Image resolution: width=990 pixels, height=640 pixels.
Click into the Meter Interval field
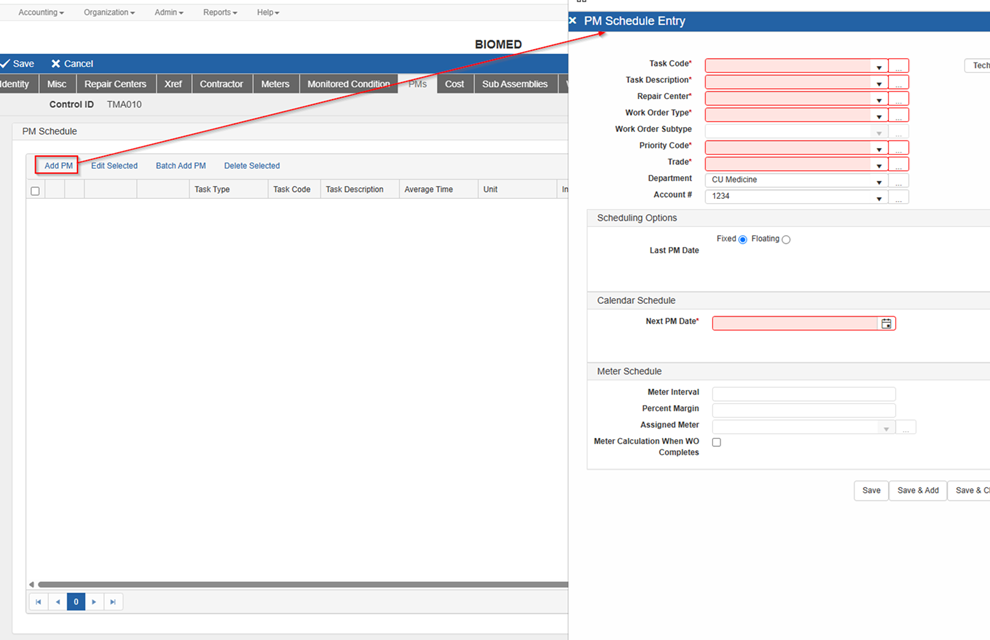(803, 394)
